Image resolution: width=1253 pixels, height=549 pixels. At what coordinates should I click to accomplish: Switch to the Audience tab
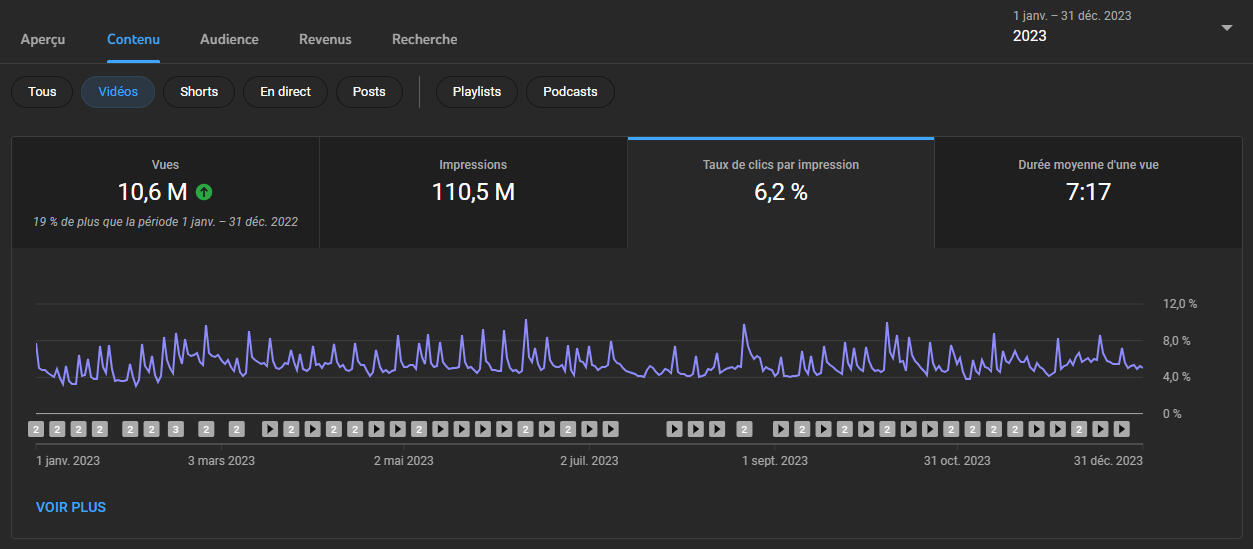(x=229, y=40)
